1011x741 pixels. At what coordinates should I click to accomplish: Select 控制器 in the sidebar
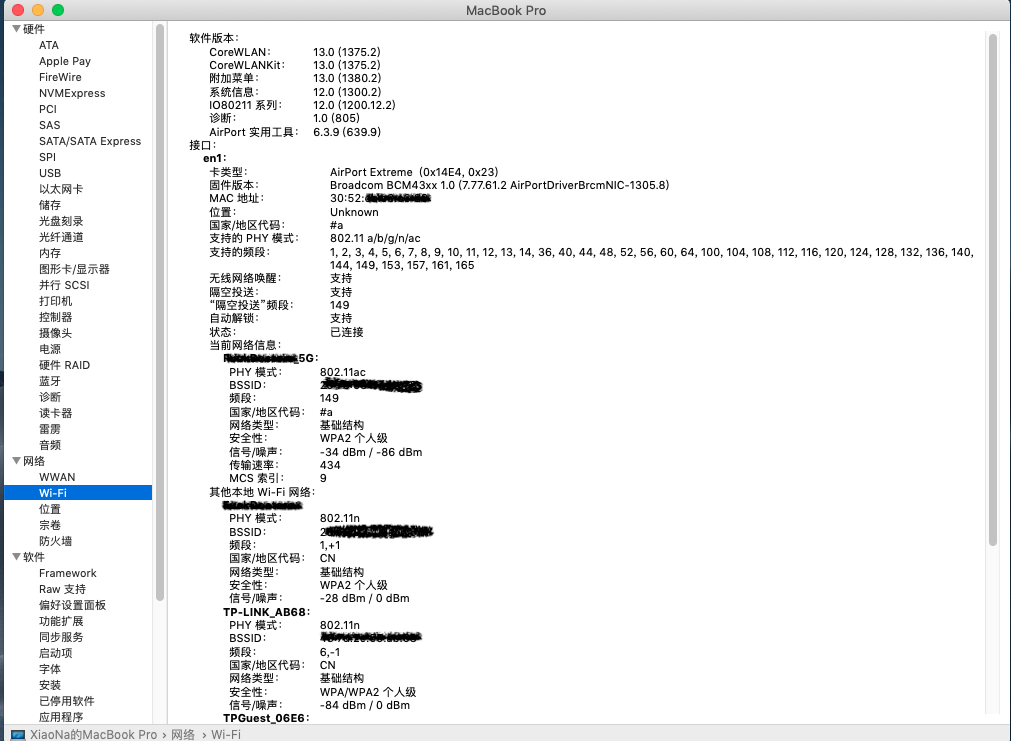[x=55, y=317]
